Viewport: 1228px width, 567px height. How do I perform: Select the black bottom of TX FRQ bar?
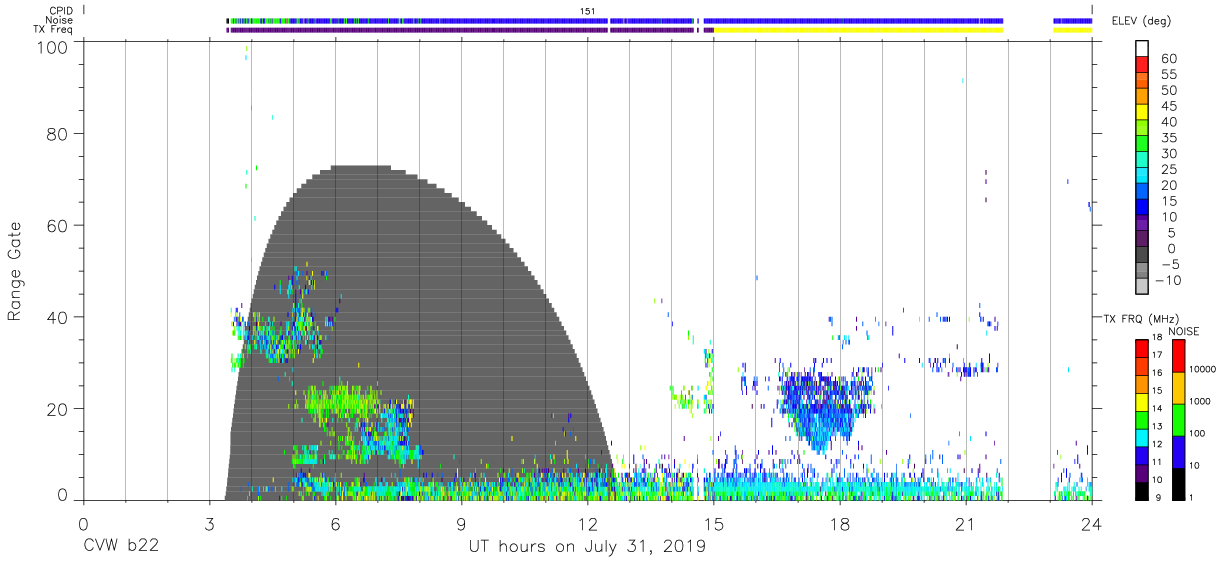(x=1142, y=490)
